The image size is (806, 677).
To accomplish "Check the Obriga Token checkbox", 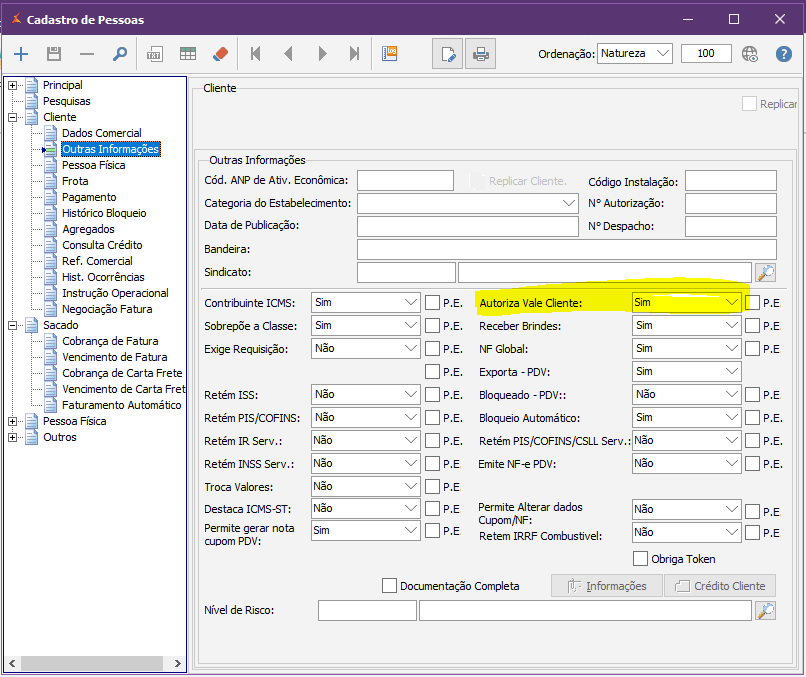I will click(x=641, y=559).
